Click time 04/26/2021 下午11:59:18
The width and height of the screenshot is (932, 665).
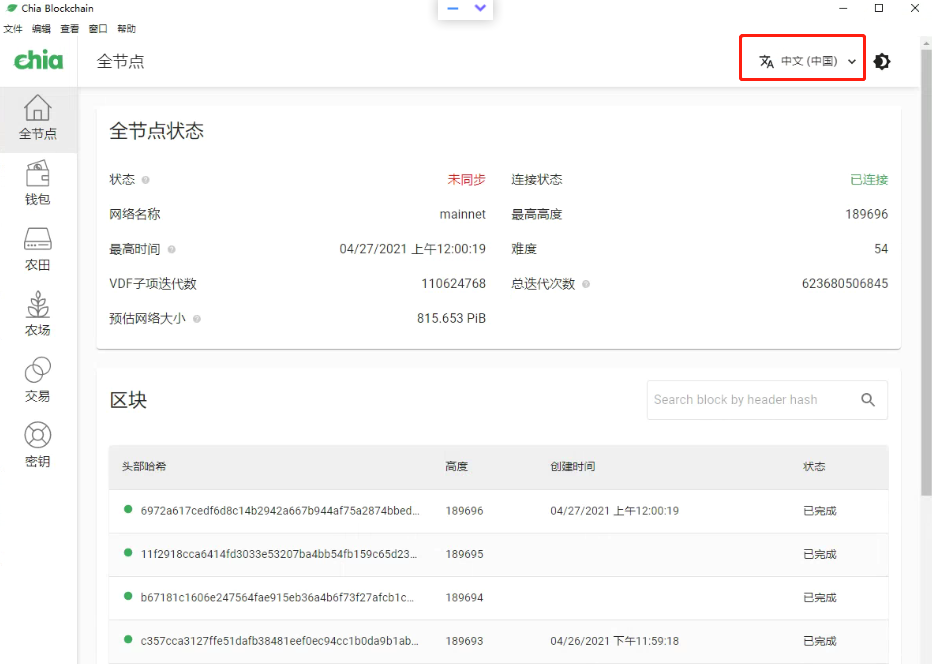(x=615, y=641)
